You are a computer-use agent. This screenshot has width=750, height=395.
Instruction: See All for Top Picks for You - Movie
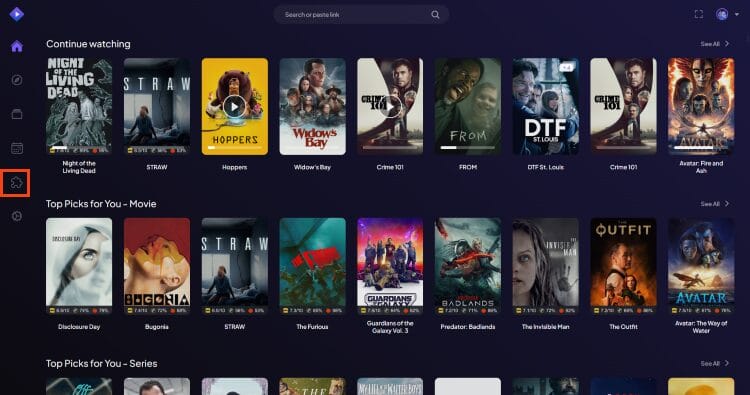(x=715, y=204)
